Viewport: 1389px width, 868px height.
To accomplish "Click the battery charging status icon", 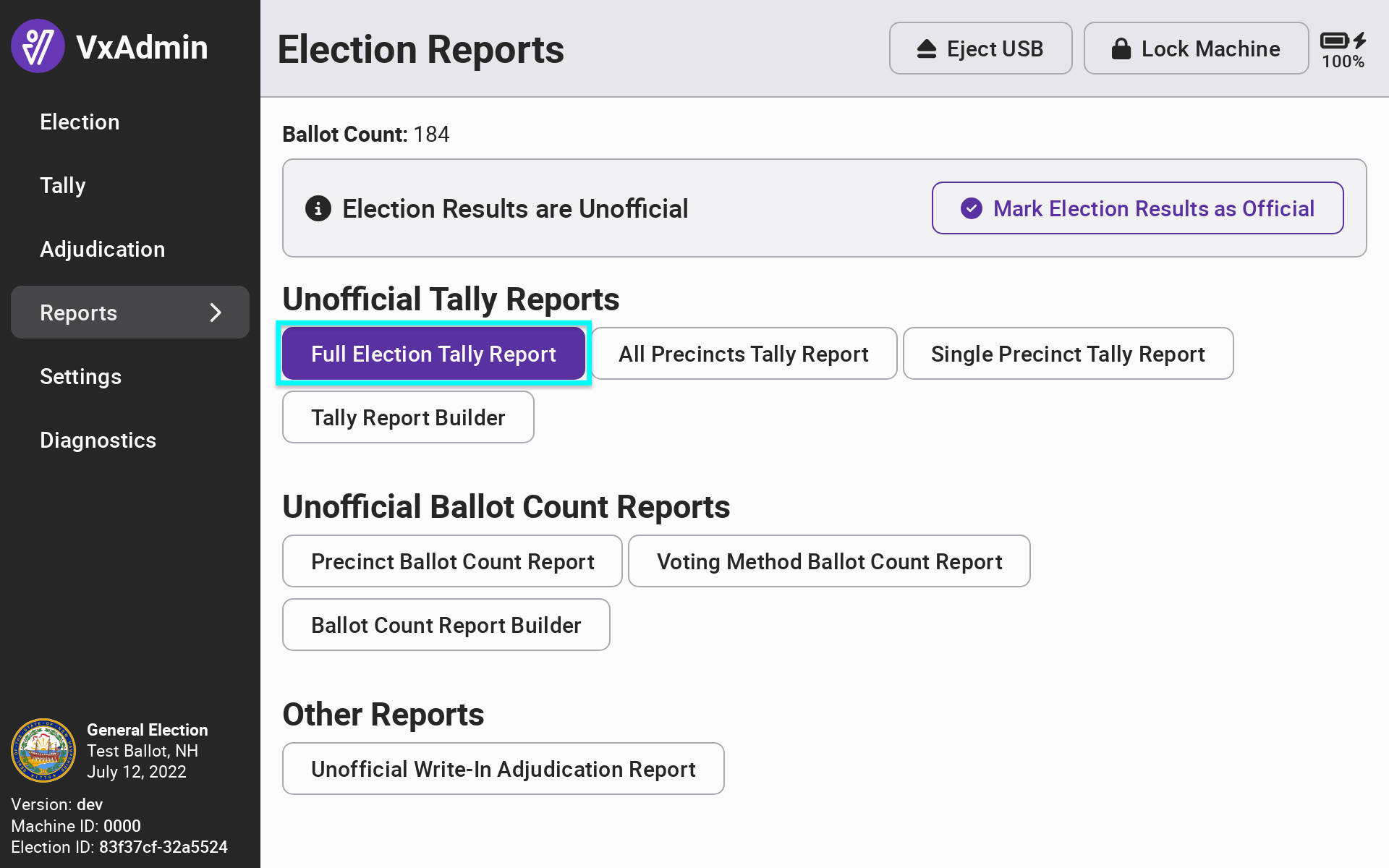I will coord(1343,41).
